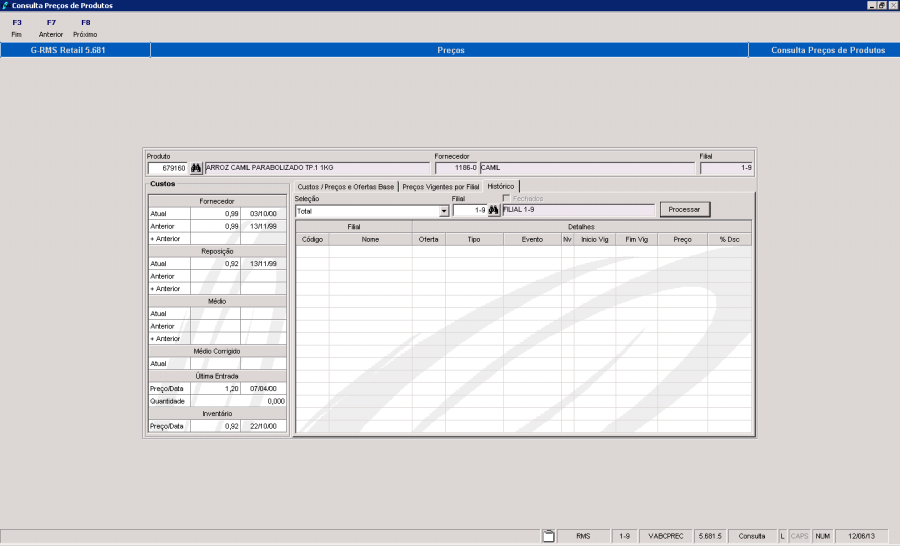Click the Inicio Vig column header
The width and height of the screenshot is (900, 546).
point(595,239)
